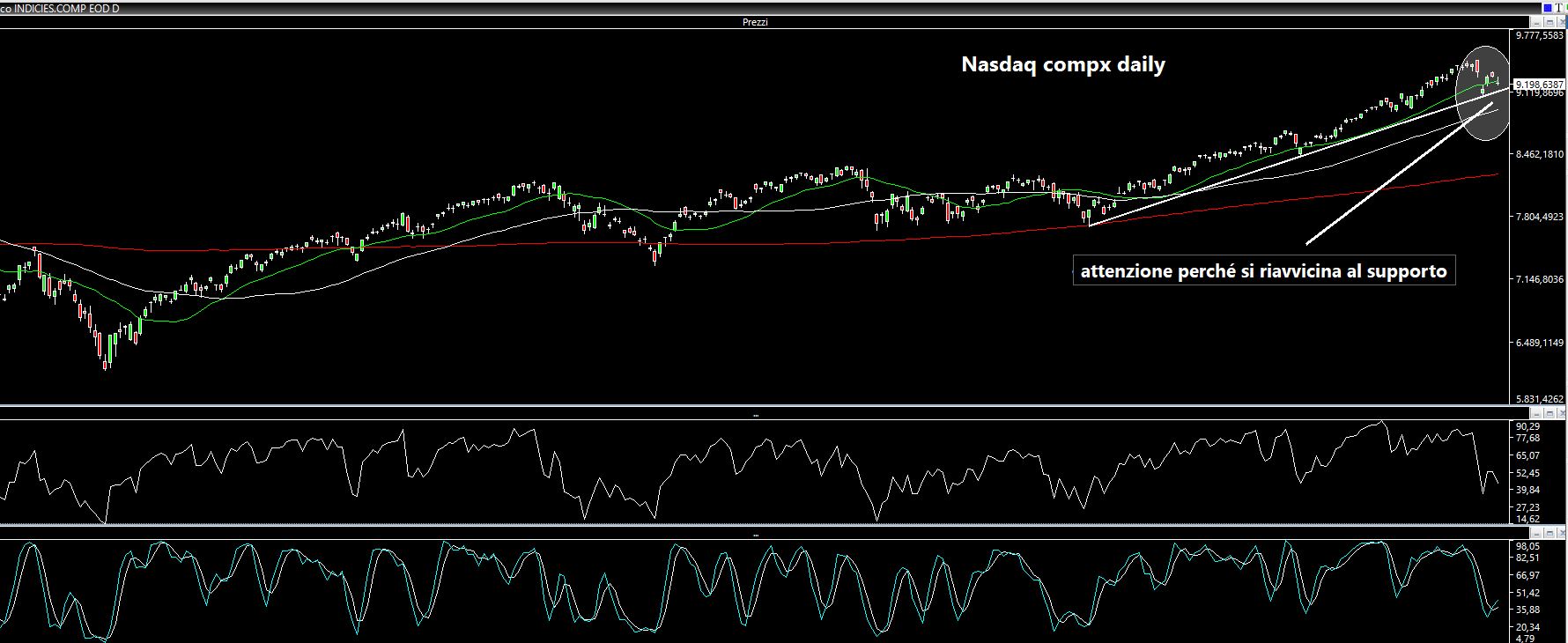Click the 90,29 oscillator scale value

click(1527, 426)
